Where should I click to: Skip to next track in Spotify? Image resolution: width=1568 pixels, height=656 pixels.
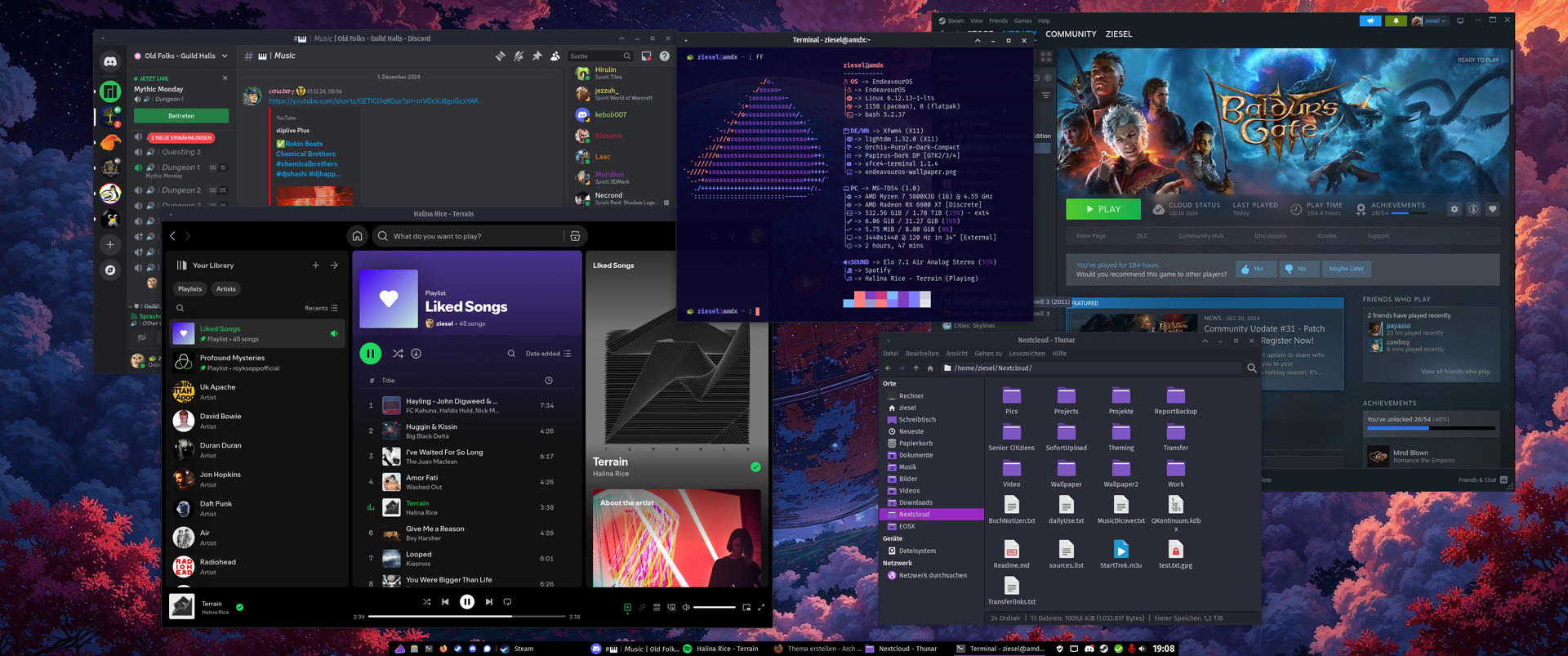(488, 602)
